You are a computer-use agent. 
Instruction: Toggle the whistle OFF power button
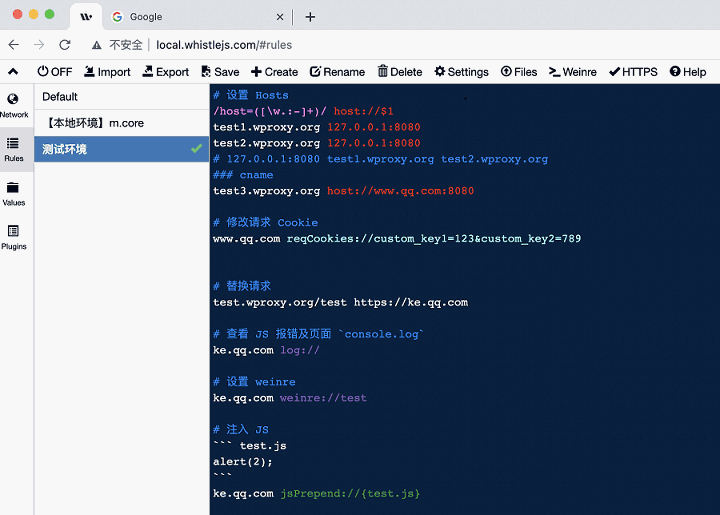click(x=54, y=72)
